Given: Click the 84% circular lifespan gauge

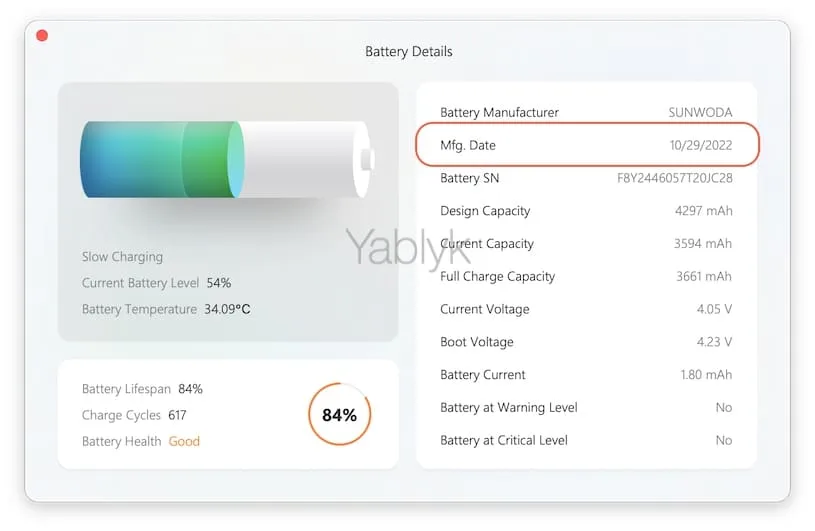Looking at the screenshot, I should [x=340, y=415].
